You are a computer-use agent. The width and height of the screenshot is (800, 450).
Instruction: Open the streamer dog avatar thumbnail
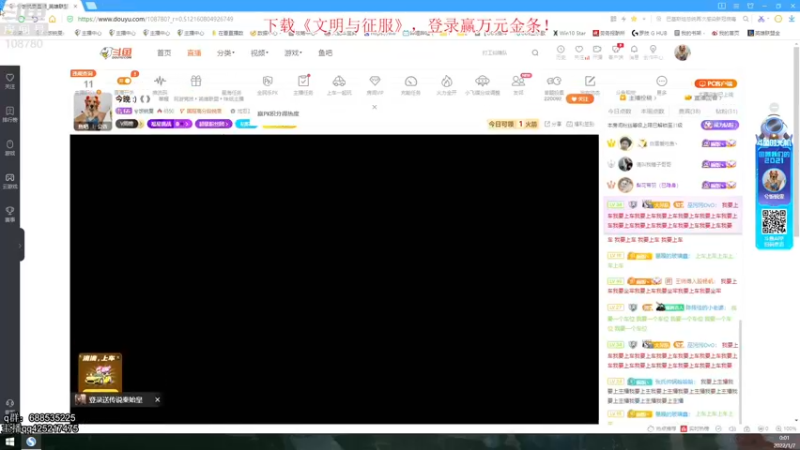tap(92, 112)
